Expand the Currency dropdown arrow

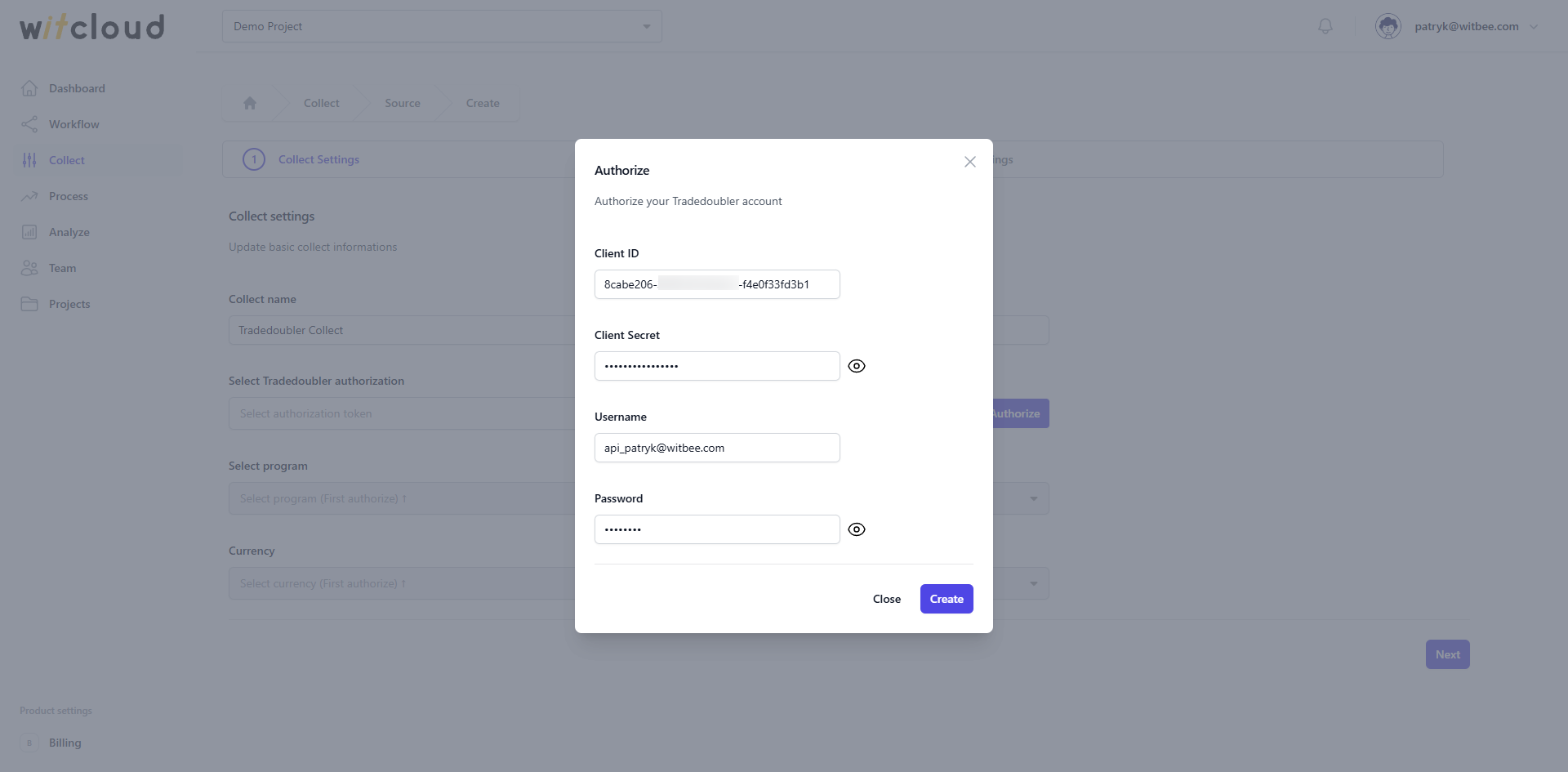coord(1034,583)
